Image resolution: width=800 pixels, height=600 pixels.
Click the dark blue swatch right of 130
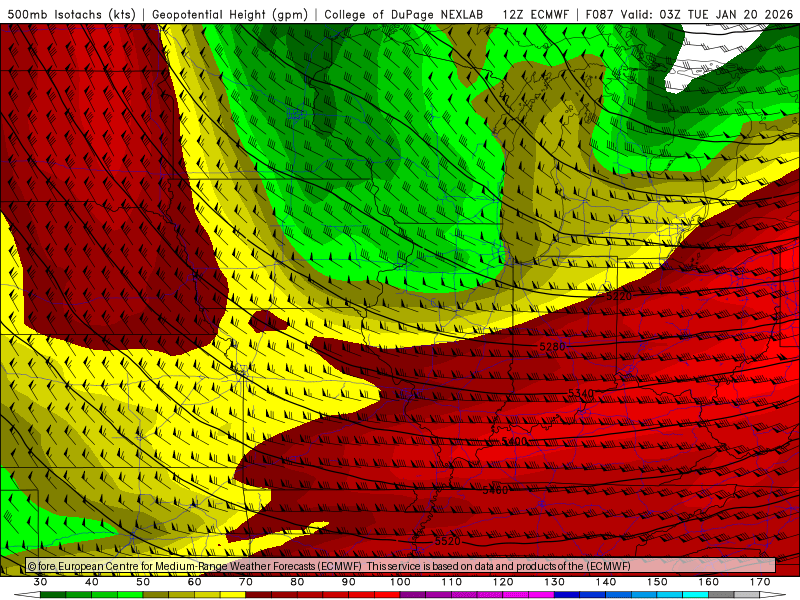click(567, 595)
